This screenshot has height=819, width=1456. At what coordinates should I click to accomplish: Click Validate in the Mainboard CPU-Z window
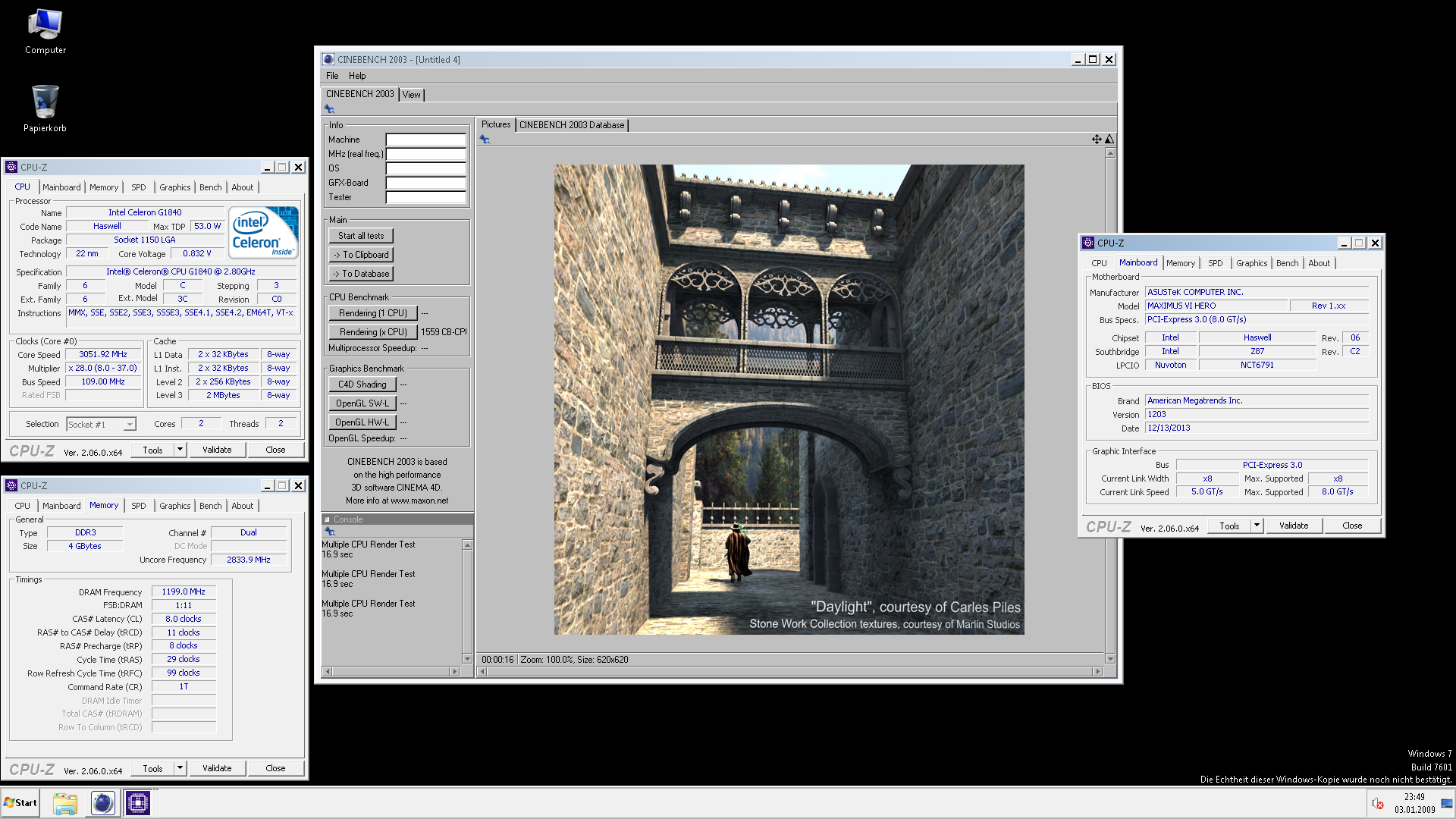tap(1294, 526)
